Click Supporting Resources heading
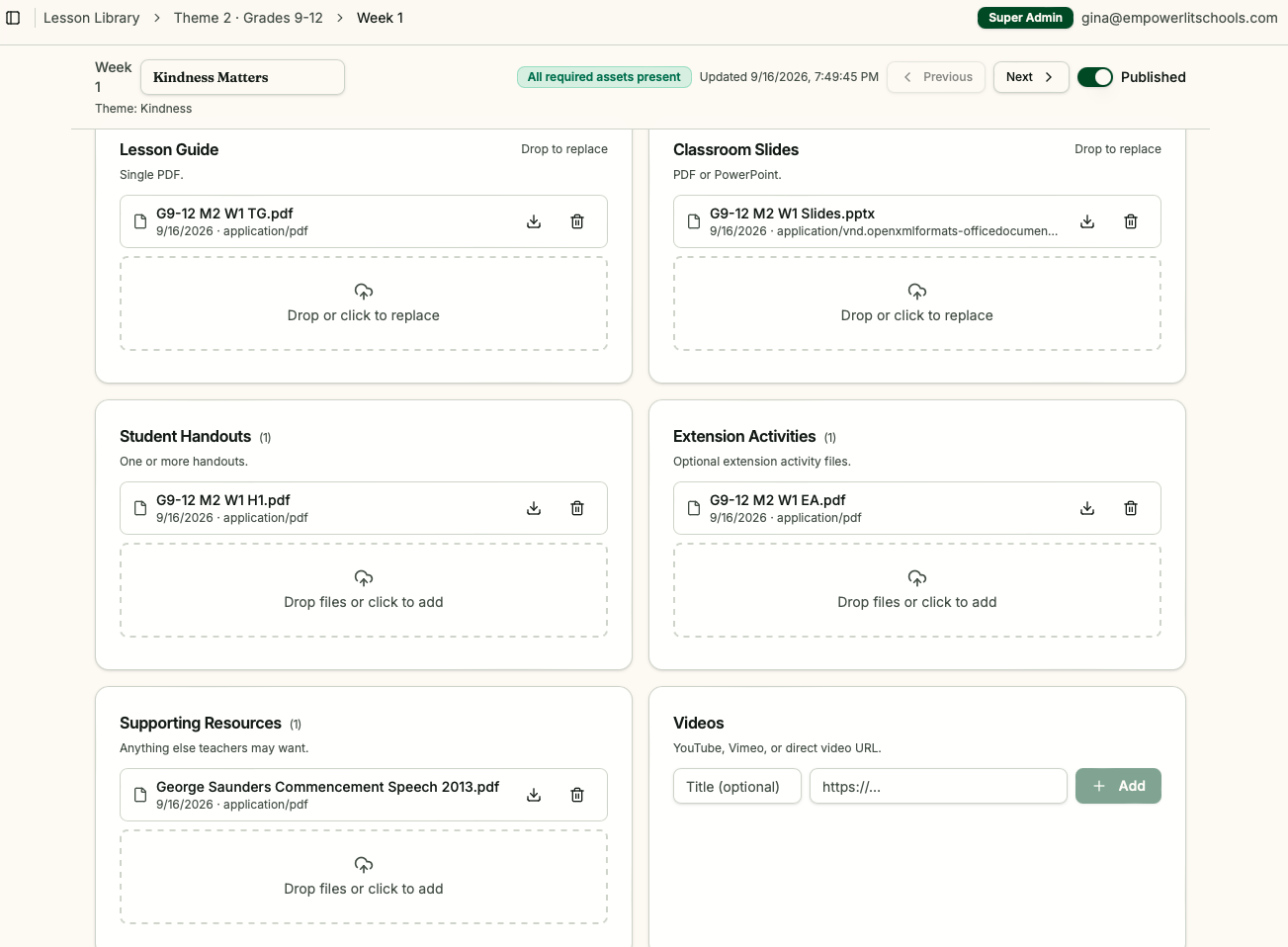Screen dimensions: 1288x947 201,723
